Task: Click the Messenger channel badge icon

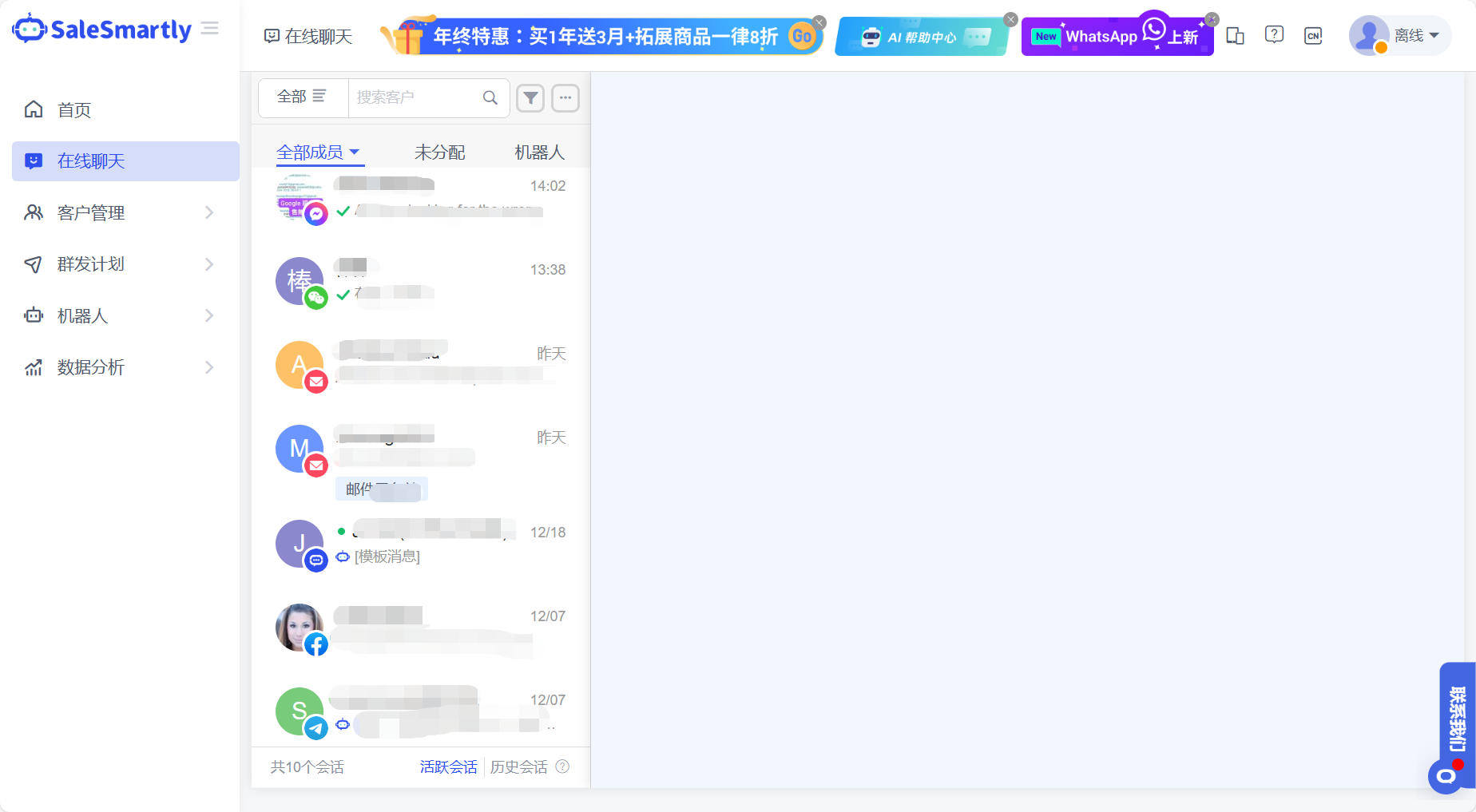Action: pyautogui.click(x=317, y=214)
